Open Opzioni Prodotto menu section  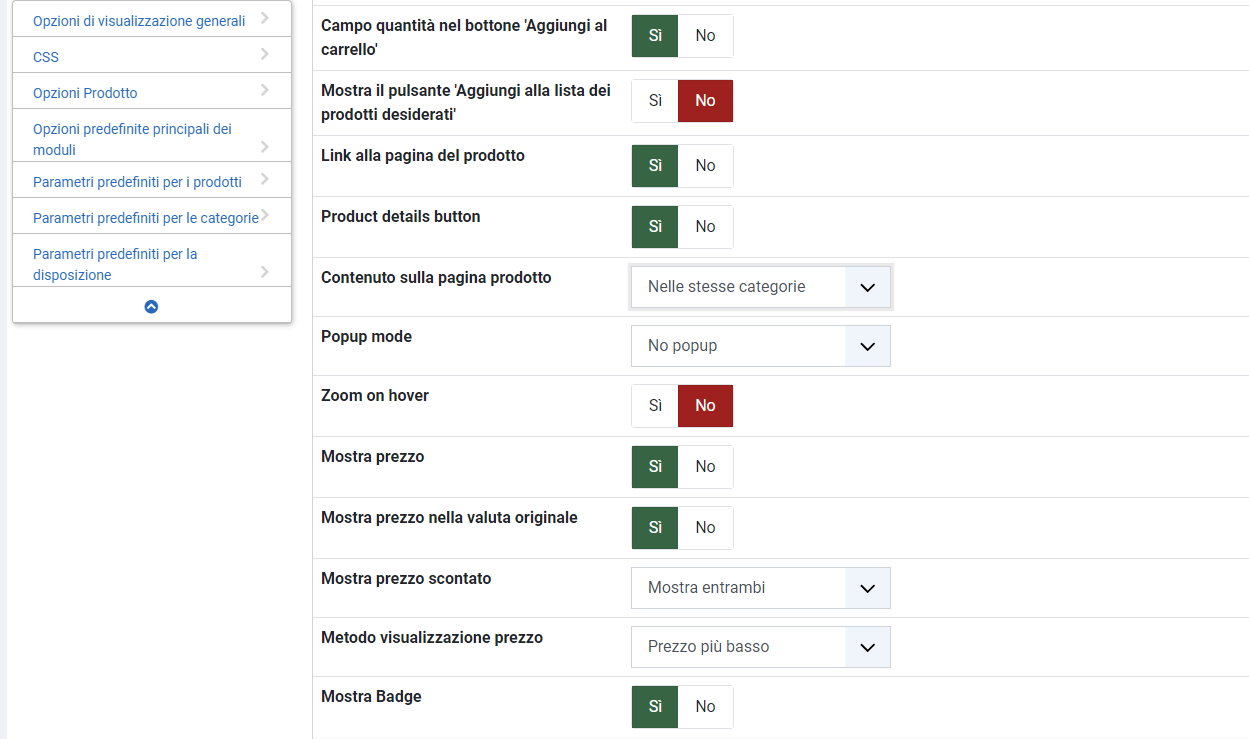(85, 93)
